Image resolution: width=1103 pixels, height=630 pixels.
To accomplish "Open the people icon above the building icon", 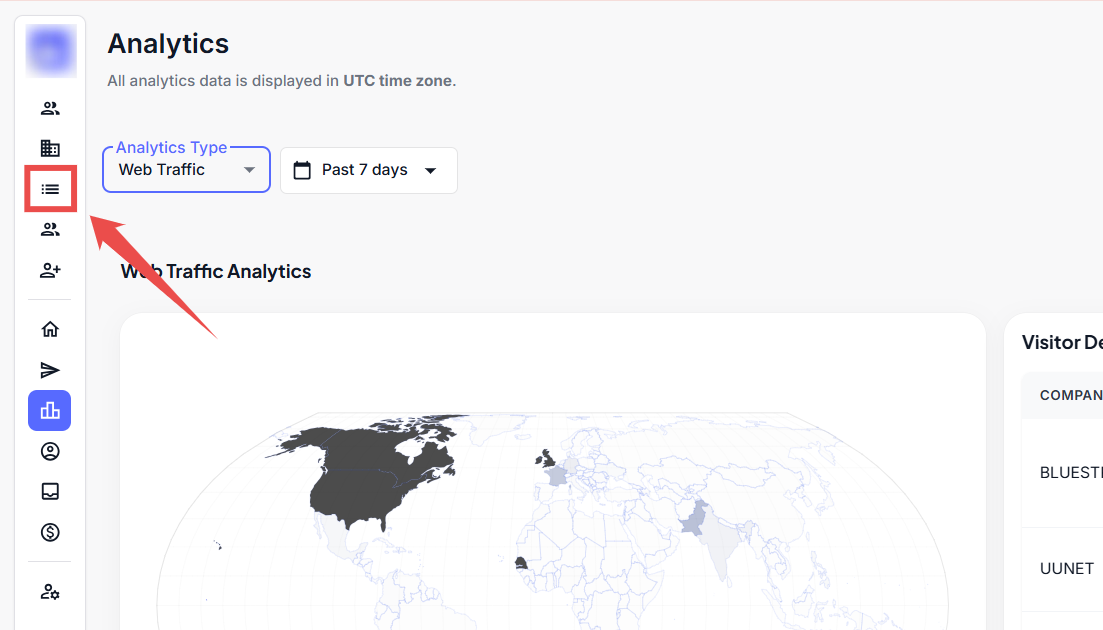I will pos(50,108).
